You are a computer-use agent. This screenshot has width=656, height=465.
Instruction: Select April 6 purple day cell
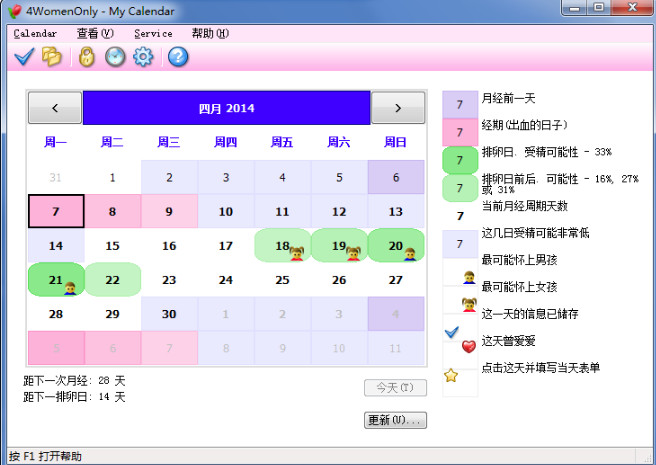(396, 177)
